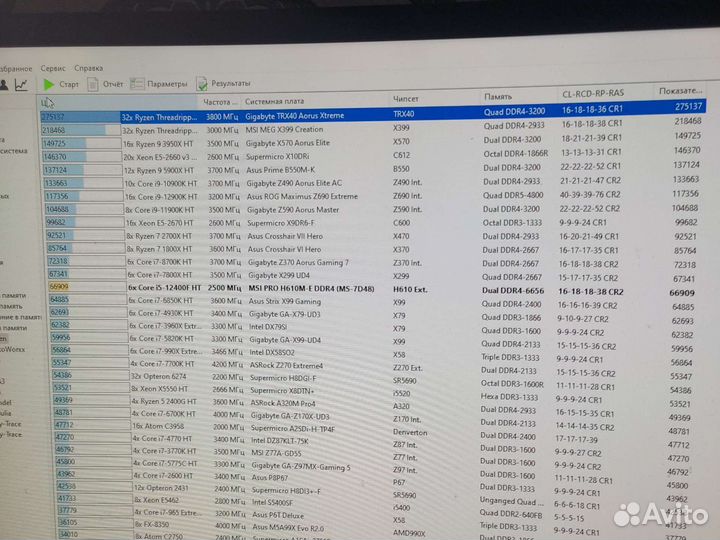720x540 pixels.
Task: Select the 8x Xeon X5550 HT row
Action: pyautogui.click(x=373, y=393)
